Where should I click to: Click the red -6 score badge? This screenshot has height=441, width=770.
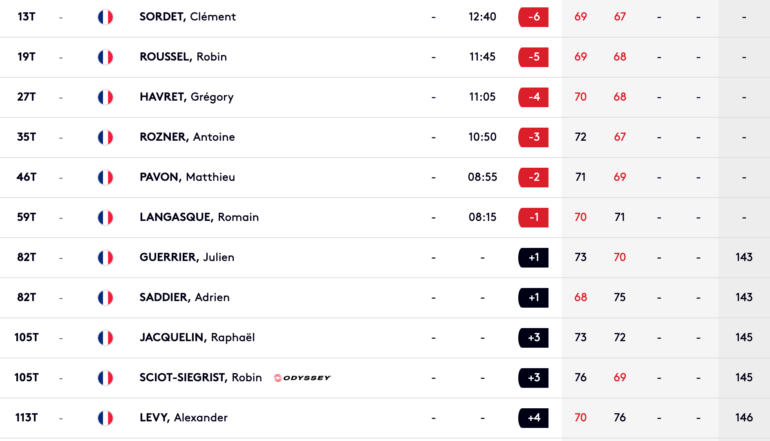(533, 17)
